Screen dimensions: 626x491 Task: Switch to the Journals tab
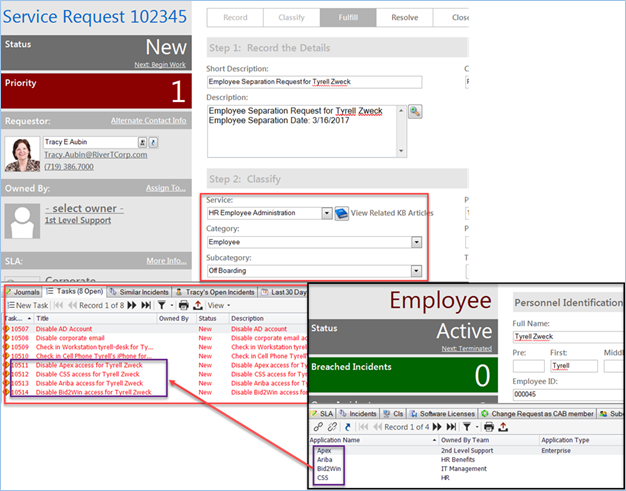(x=23, y=292)
